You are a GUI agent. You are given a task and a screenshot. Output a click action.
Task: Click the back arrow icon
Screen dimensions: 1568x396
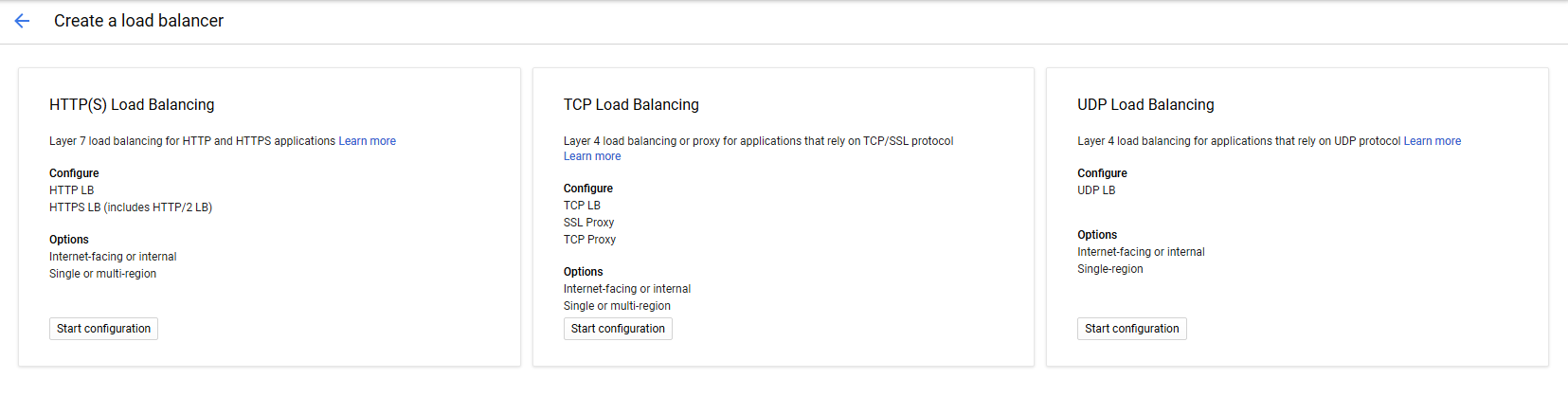[22, 21]
